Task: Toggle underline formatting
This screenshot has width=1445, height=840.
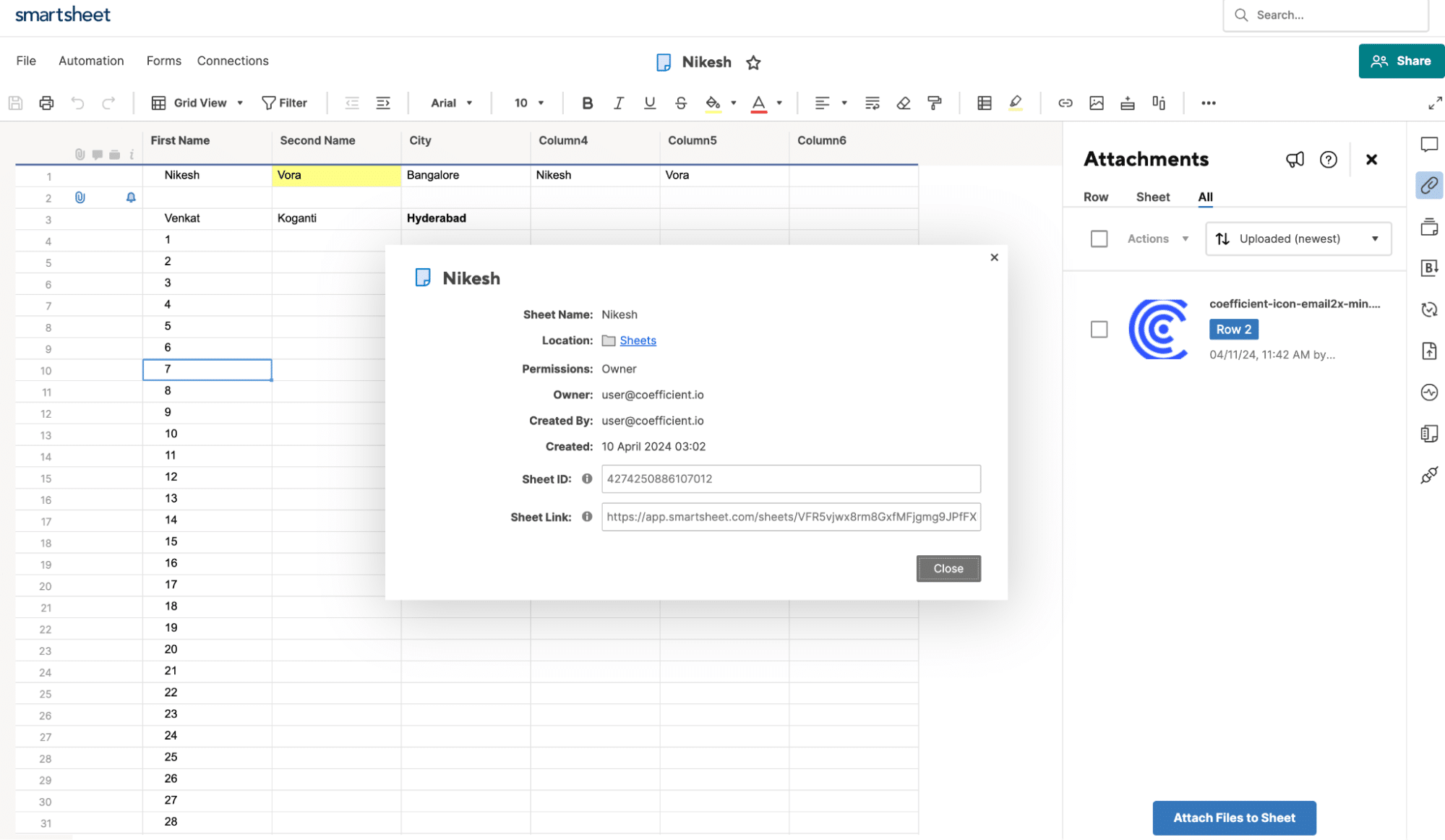Action: pyautogui.click(x=649, y=103)
